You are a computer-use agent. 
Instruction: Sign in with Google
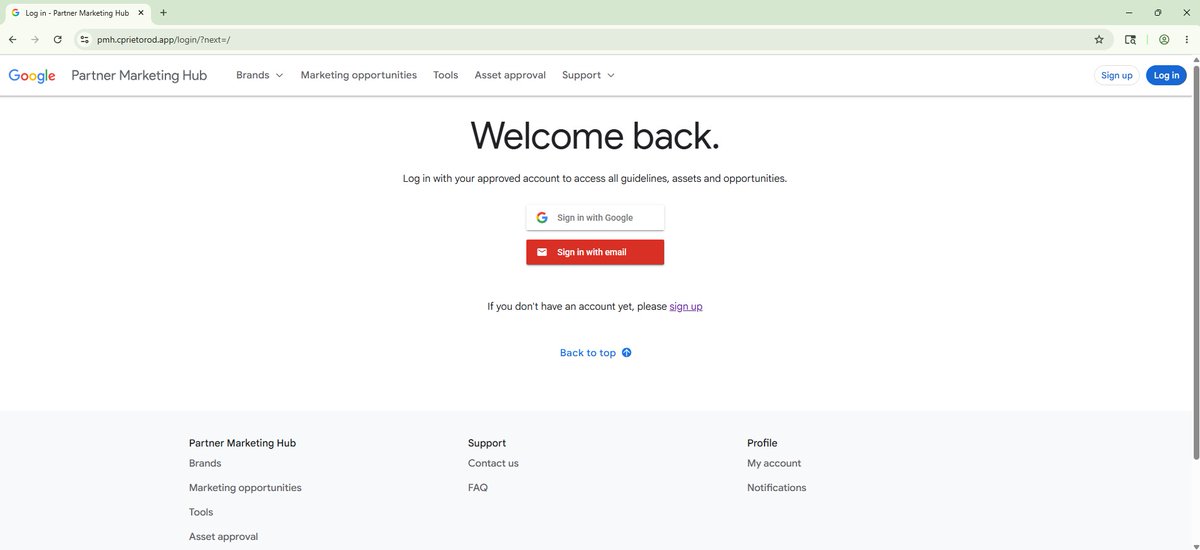(x=595, y=218)
